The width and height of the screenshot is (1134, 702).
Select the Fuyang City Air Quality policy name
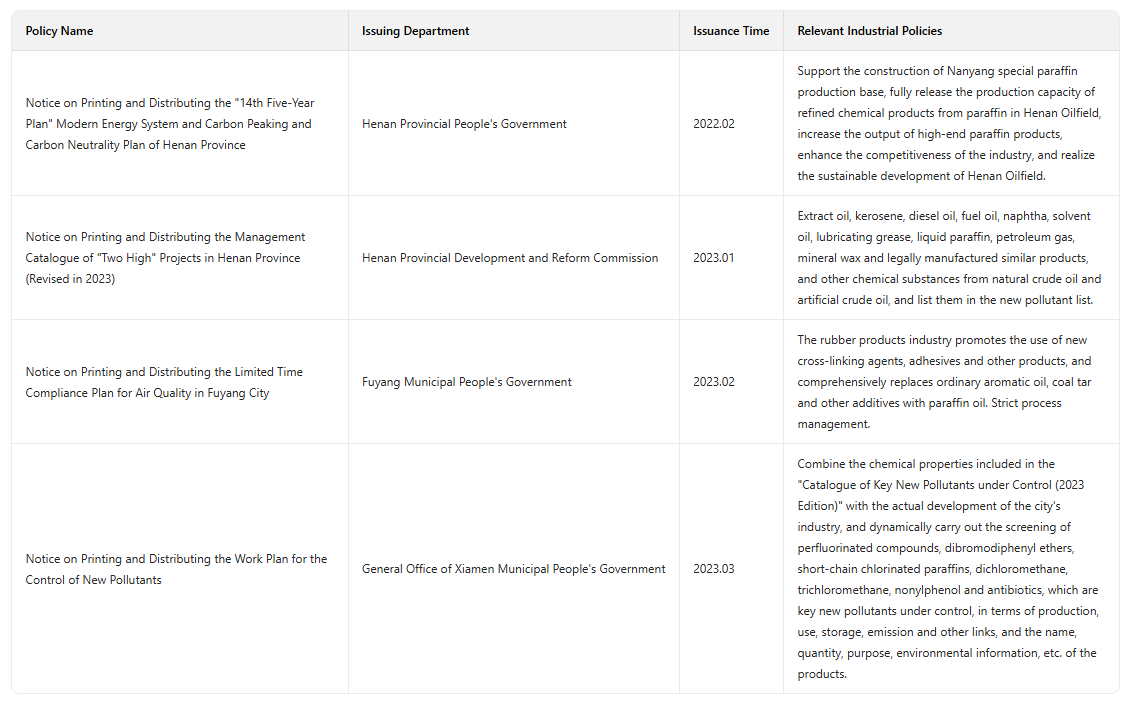click(164, 382)
